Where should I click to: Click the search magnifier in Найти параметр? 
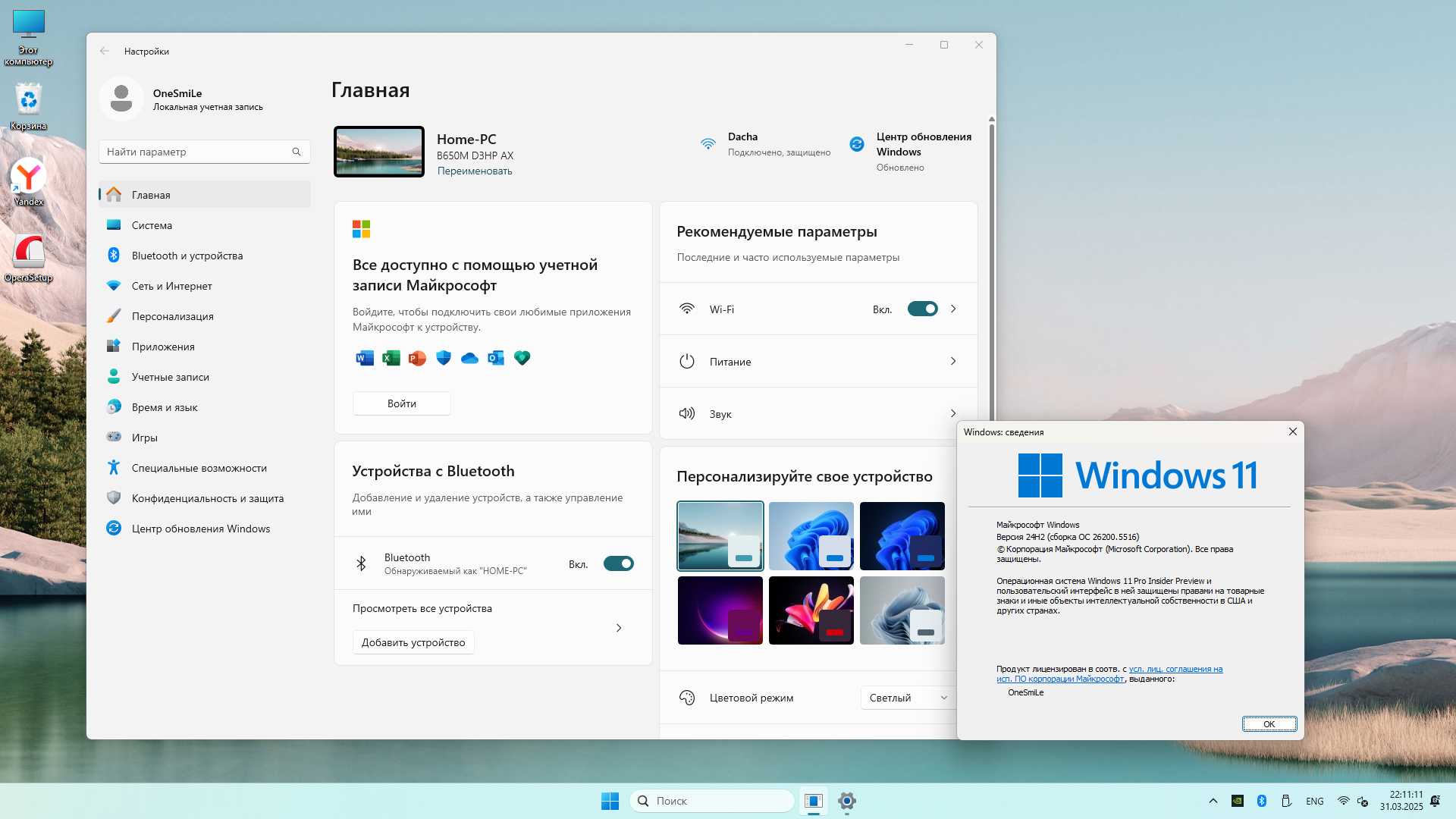pos(297,152)
